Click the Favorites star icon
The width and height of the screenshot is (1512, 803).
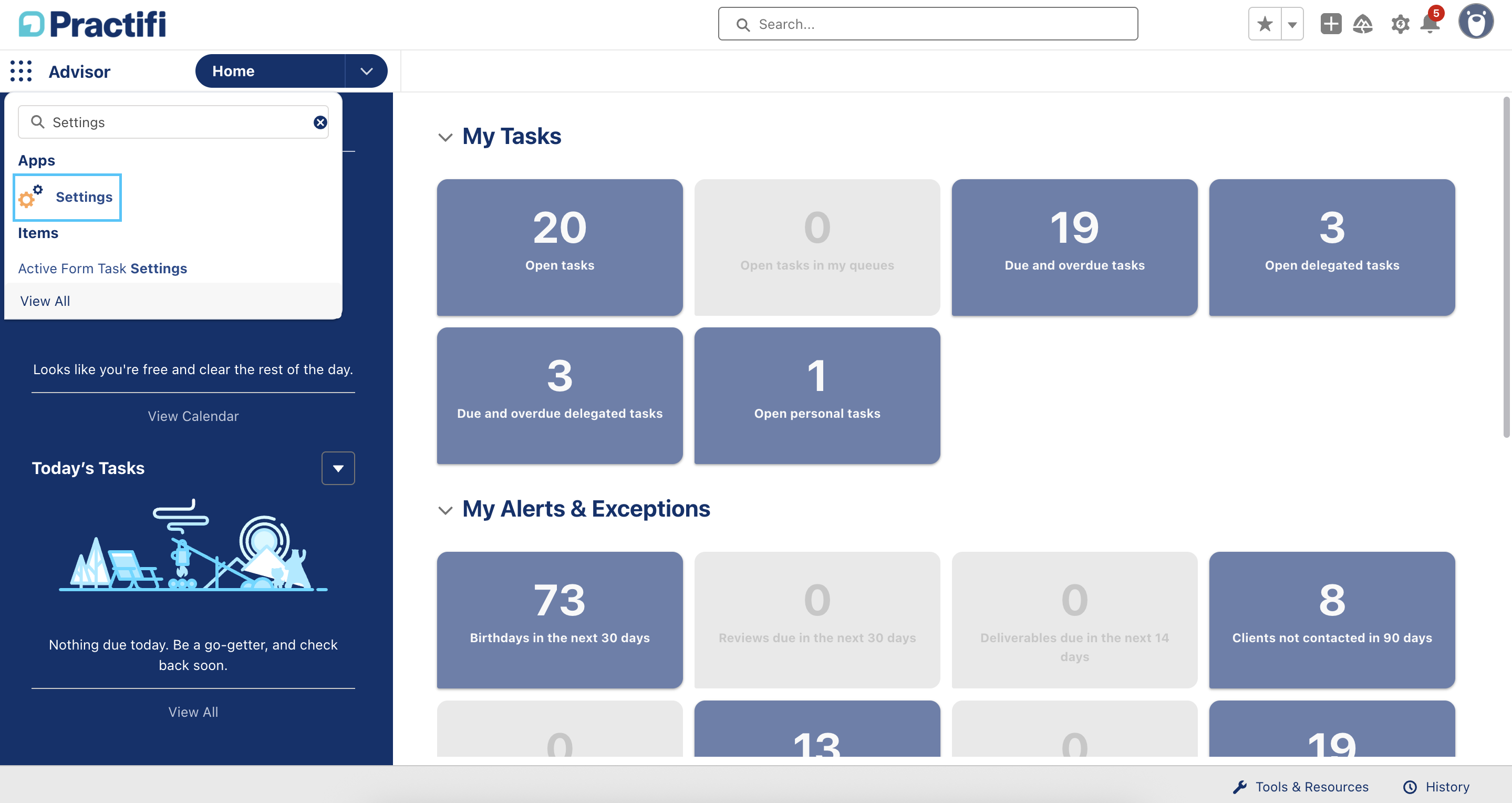point(1265,24)
